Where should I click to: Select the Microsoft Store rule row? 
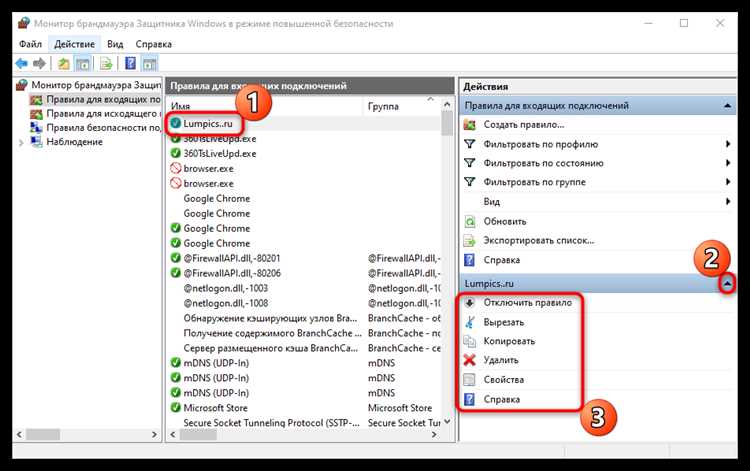(304, 408)
